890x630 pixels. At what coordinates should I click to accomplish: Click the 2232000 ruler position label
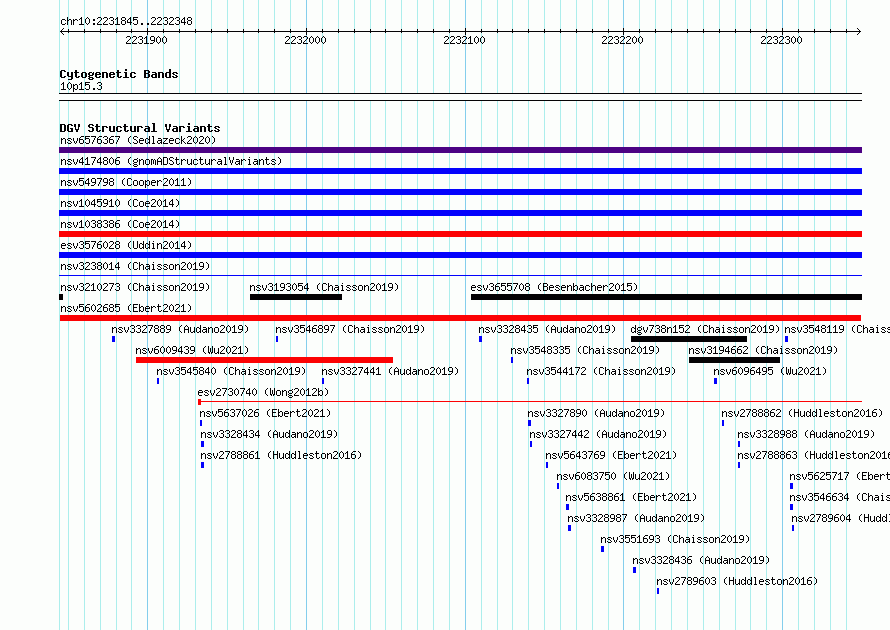click(x=305, y=40)
